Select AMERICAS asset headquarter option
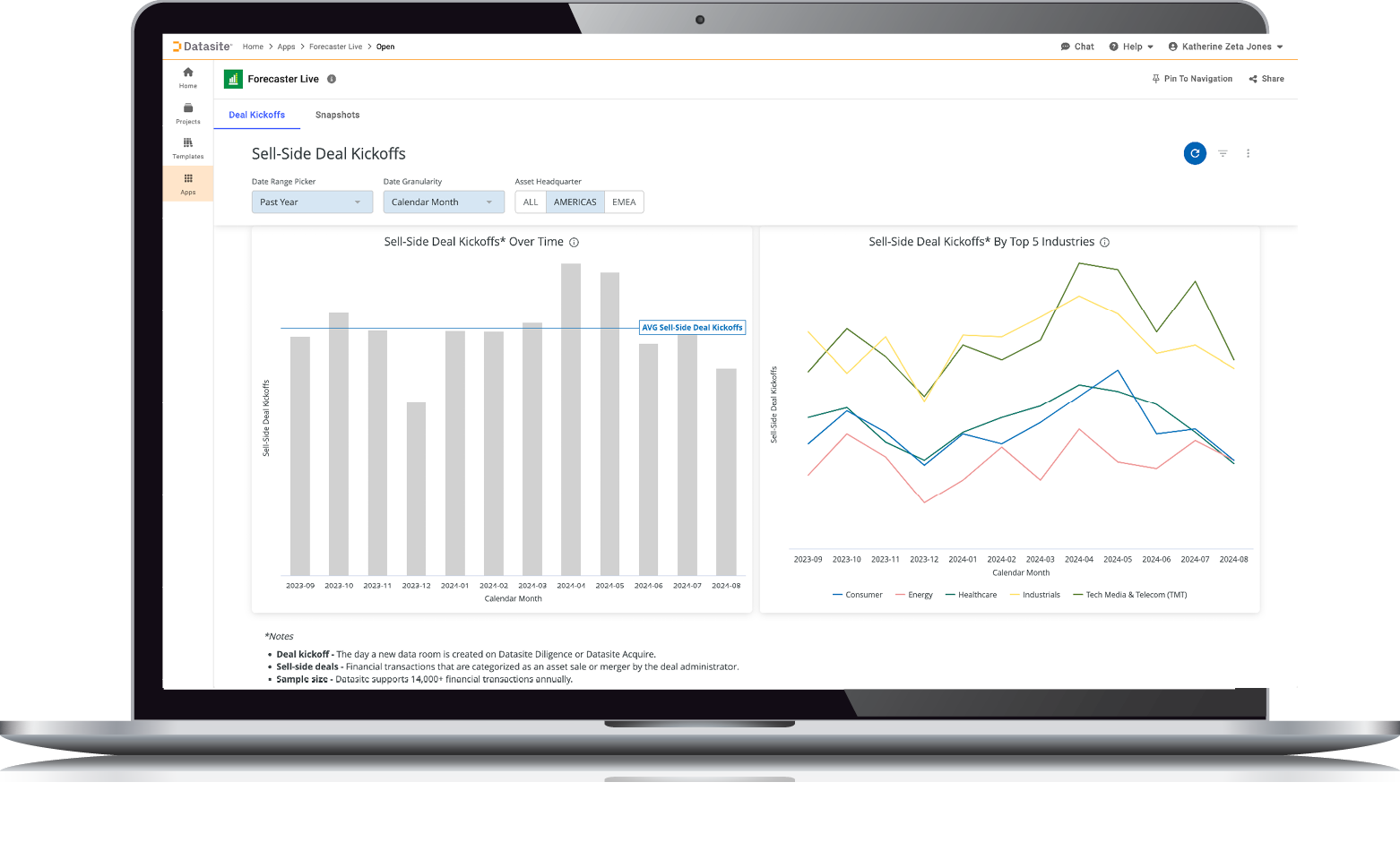Screen dimensions: 1400x851 (575, 202)
